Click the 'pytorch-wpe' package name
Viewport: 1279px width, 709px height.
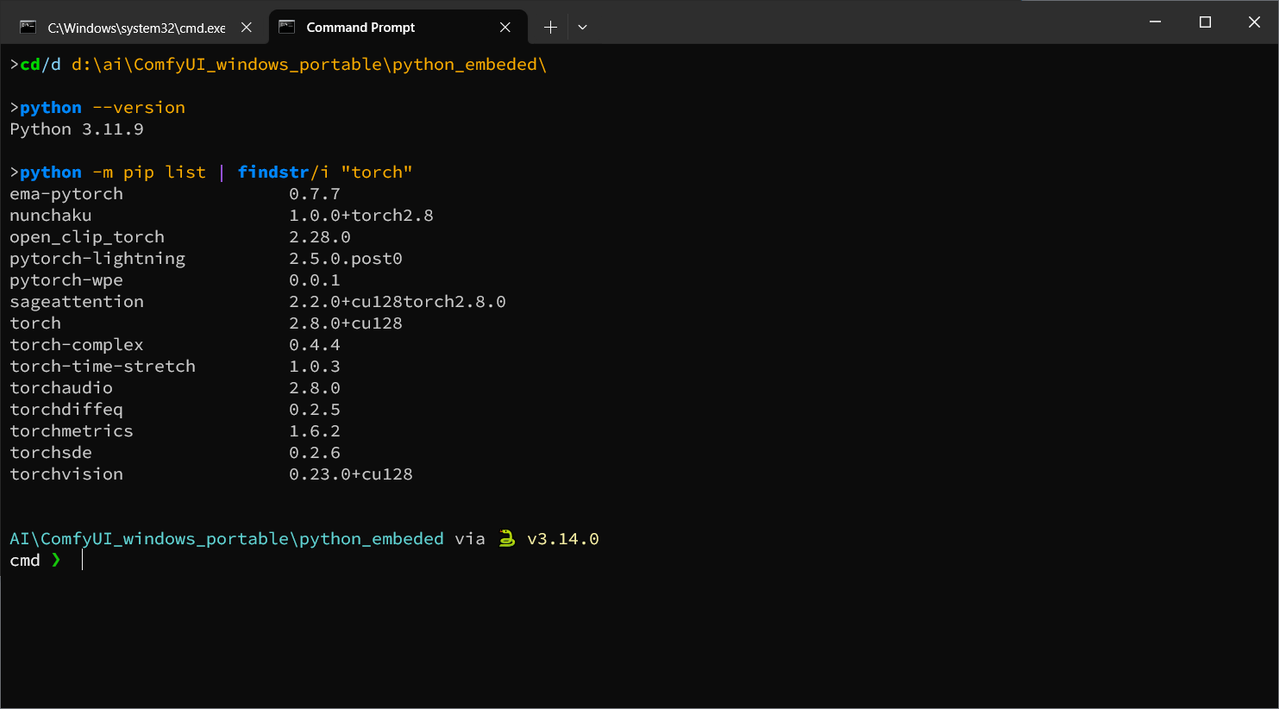(x=67, y=280)
